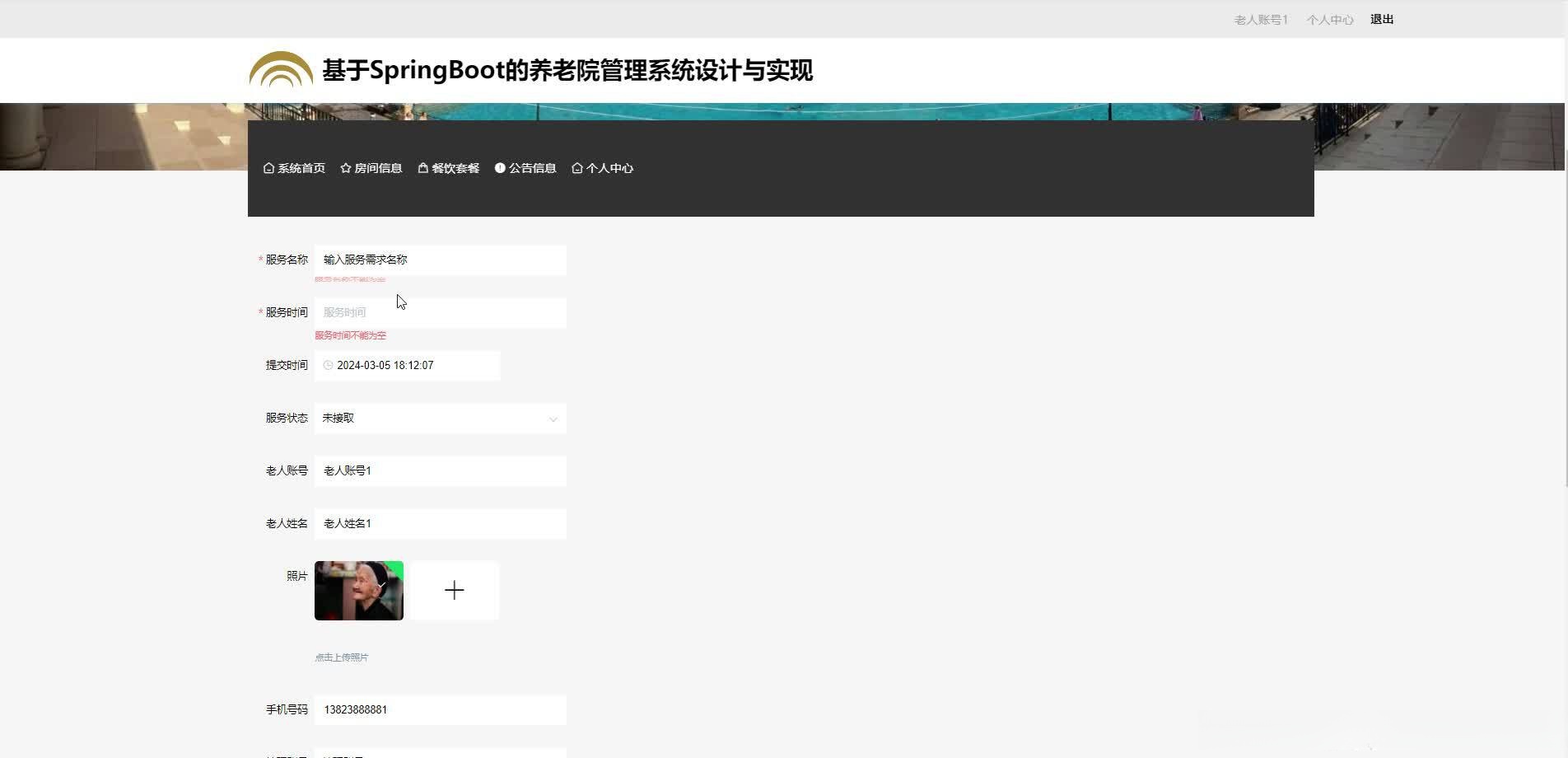Click the 服务状态 field label
Viewport: 1568px width, 758px height.
[x=287, y=418]
